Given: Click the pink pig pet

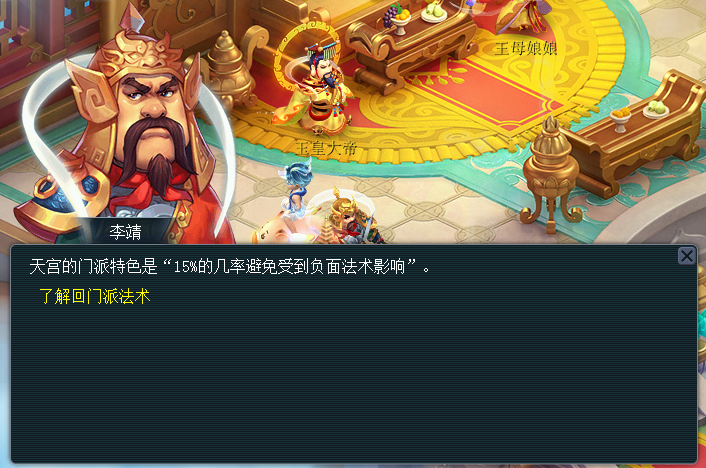Looking at the screenshot, I should click(x=275, y=230).
